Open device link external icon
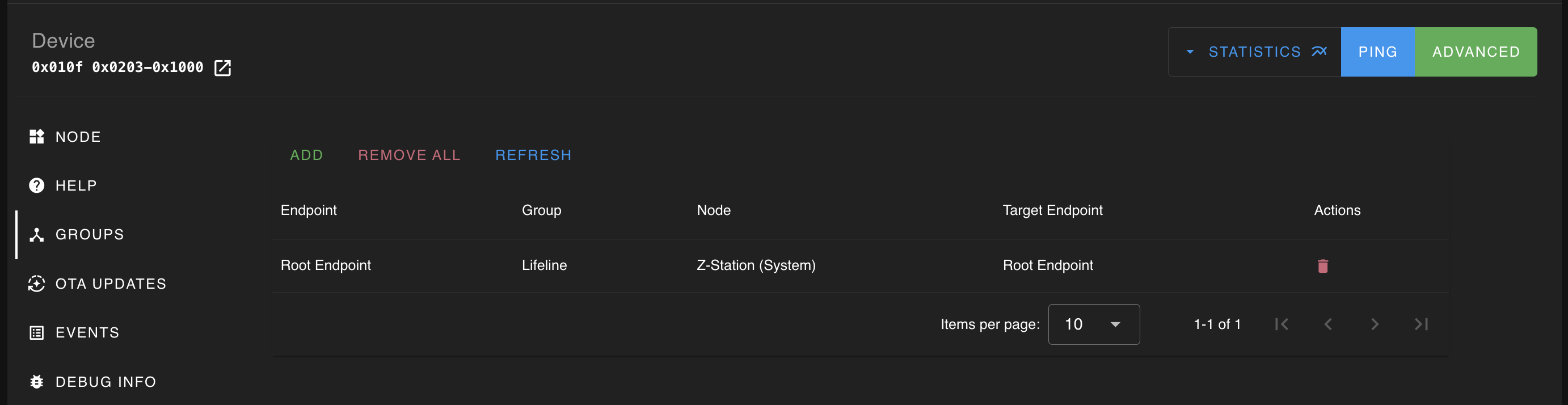Screen dimensions: 1568x405 [222, 67]
